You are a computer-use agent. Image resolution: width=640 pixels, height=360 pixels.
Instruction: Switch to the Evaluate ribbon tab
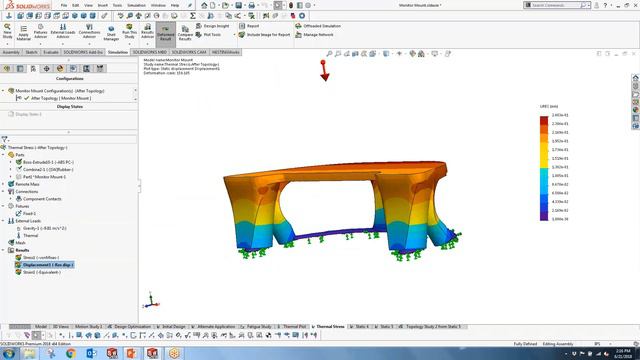tap(51, 52)
